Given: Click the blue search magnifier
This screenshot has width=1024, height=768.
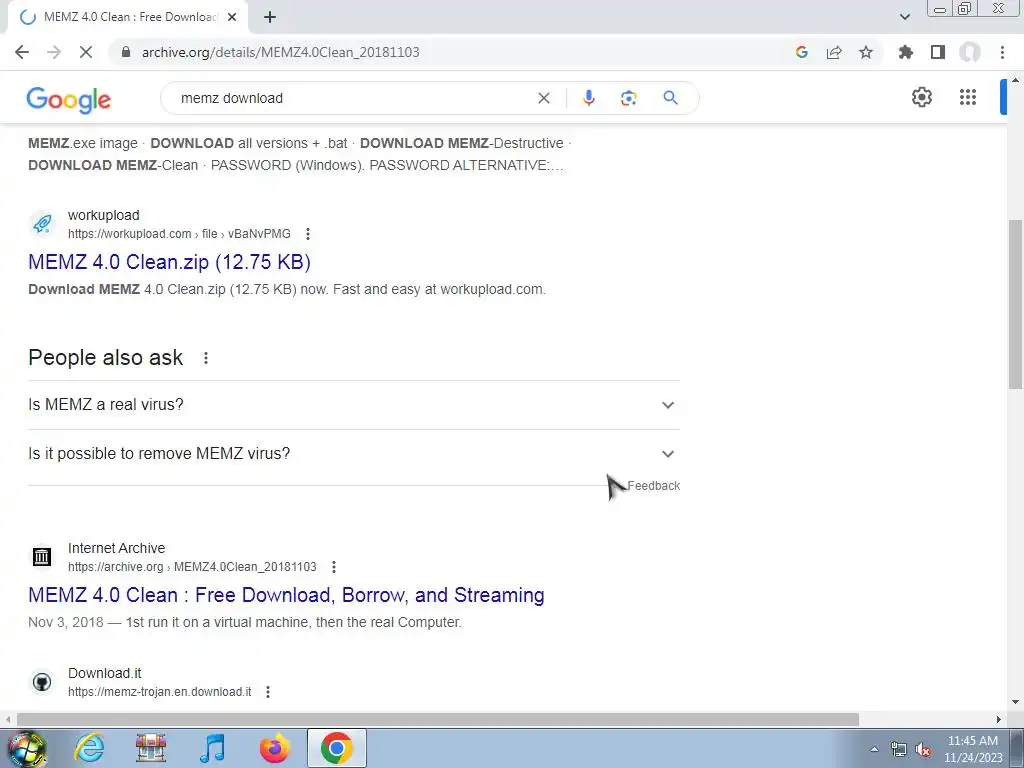Looking at the screenshot, I should (x=670, y=98).
